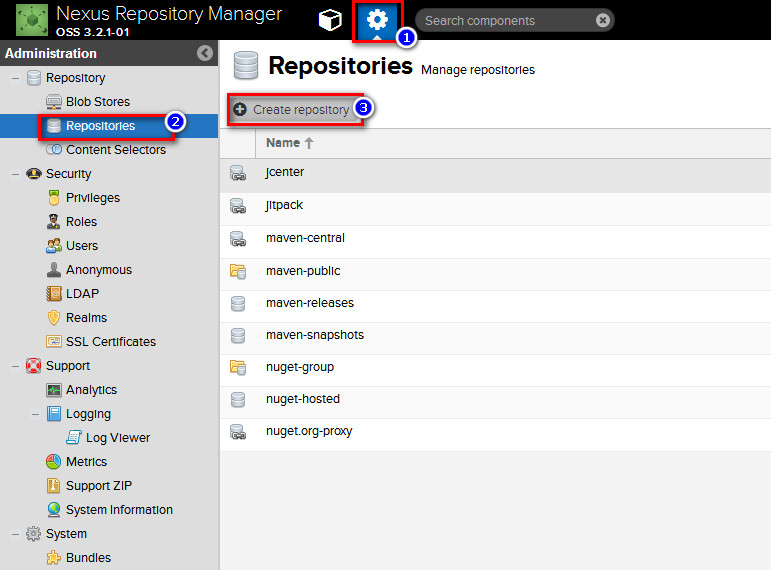Open Users settings
This screenshot has width=771, height=570.
[x=82, y=245]
